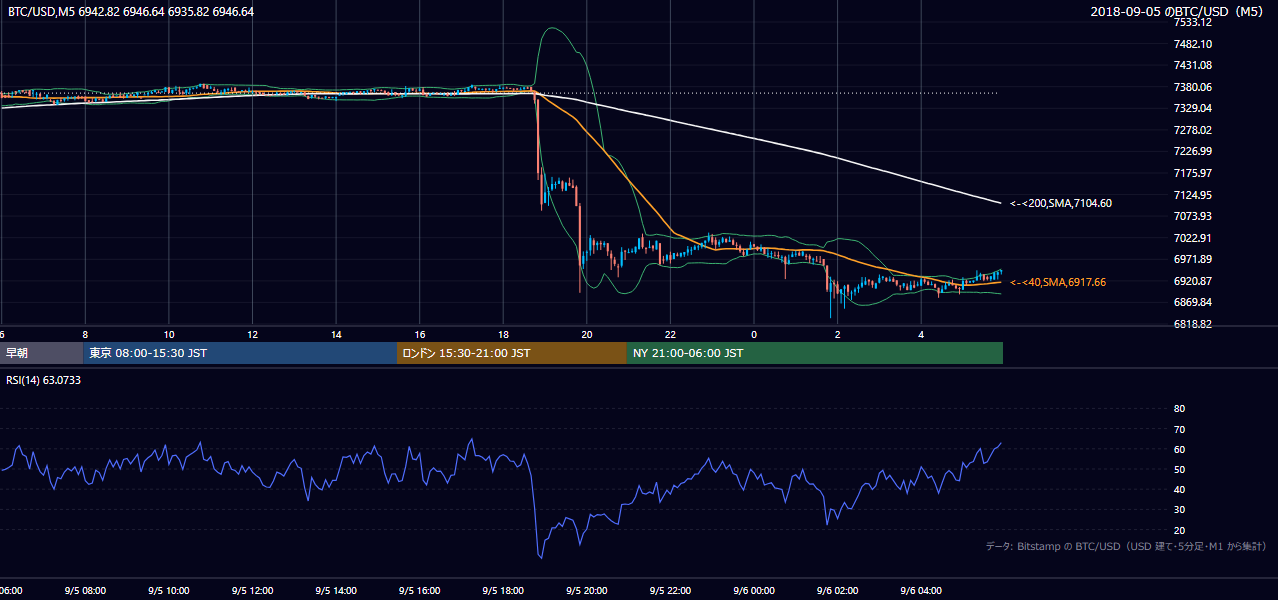Click hour tick 8 under the price chart
Screen dimensions: 1278x600
[85, 334]
